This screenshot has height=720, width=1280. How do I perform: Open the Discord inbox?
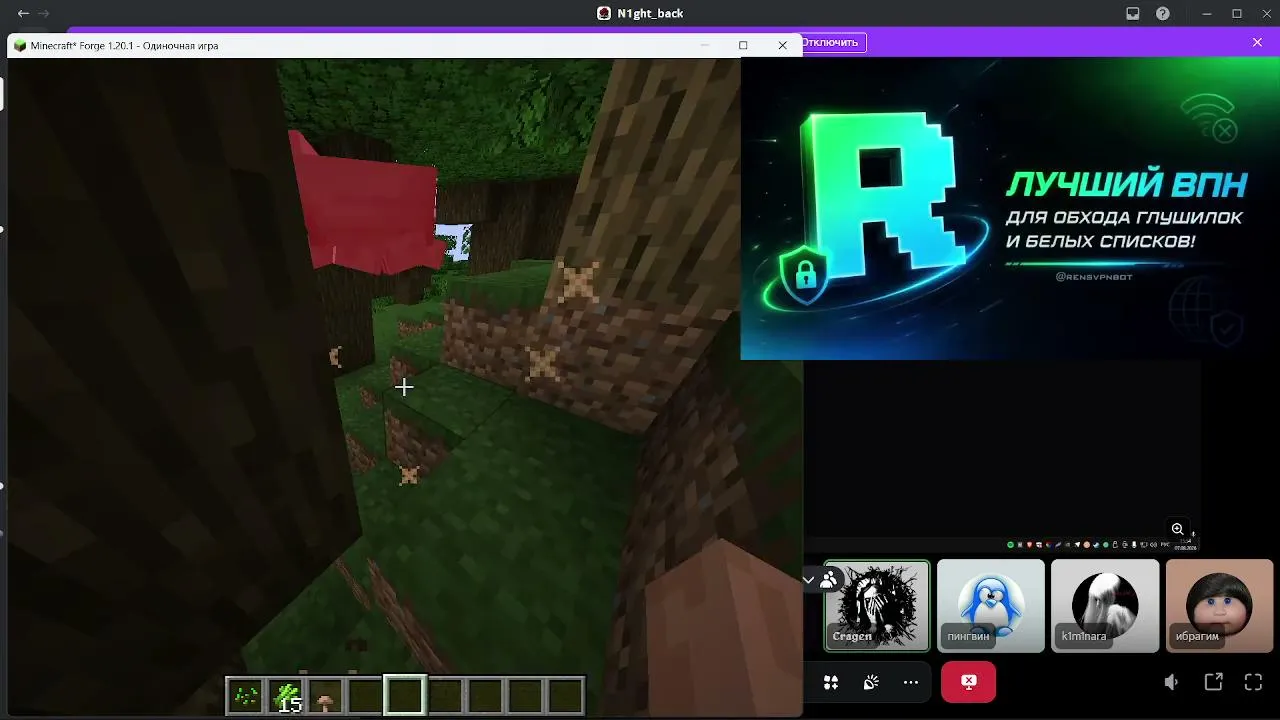pos(1133,14)
